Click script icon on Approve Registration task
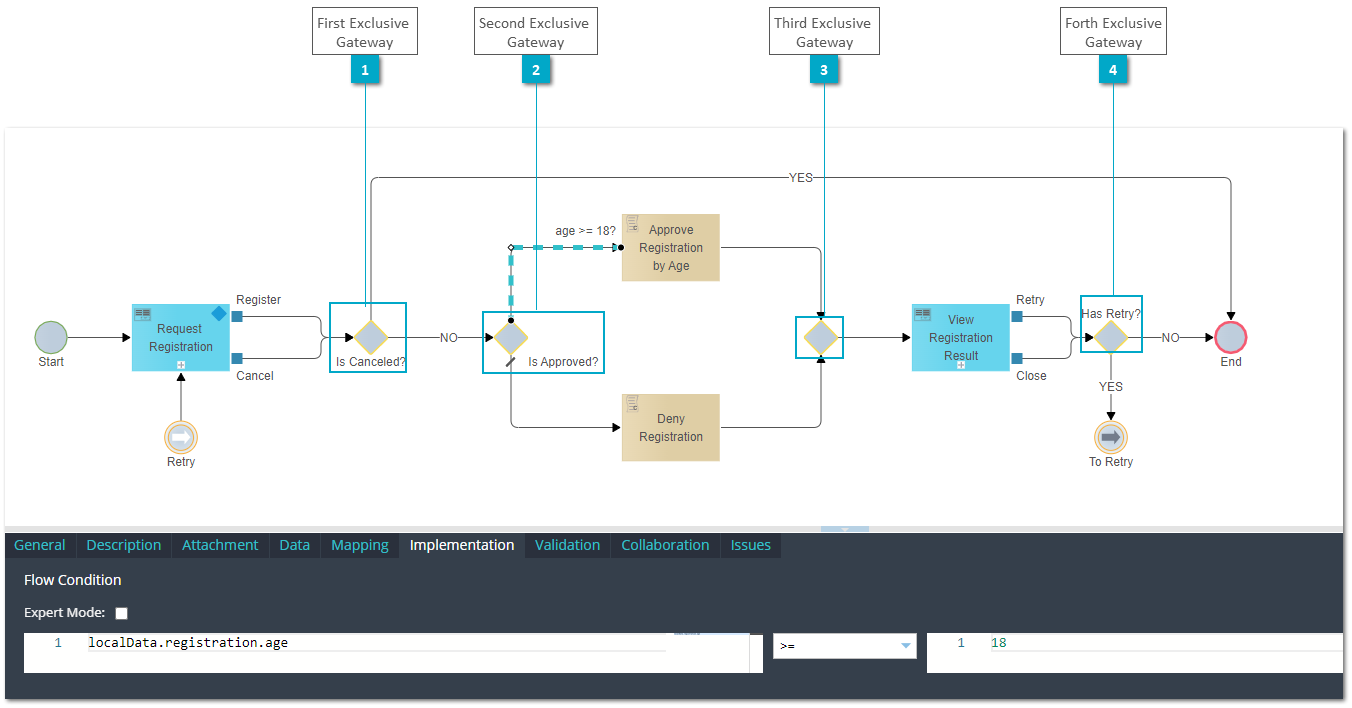The image size is (1352, 708). tap(632, 223)
